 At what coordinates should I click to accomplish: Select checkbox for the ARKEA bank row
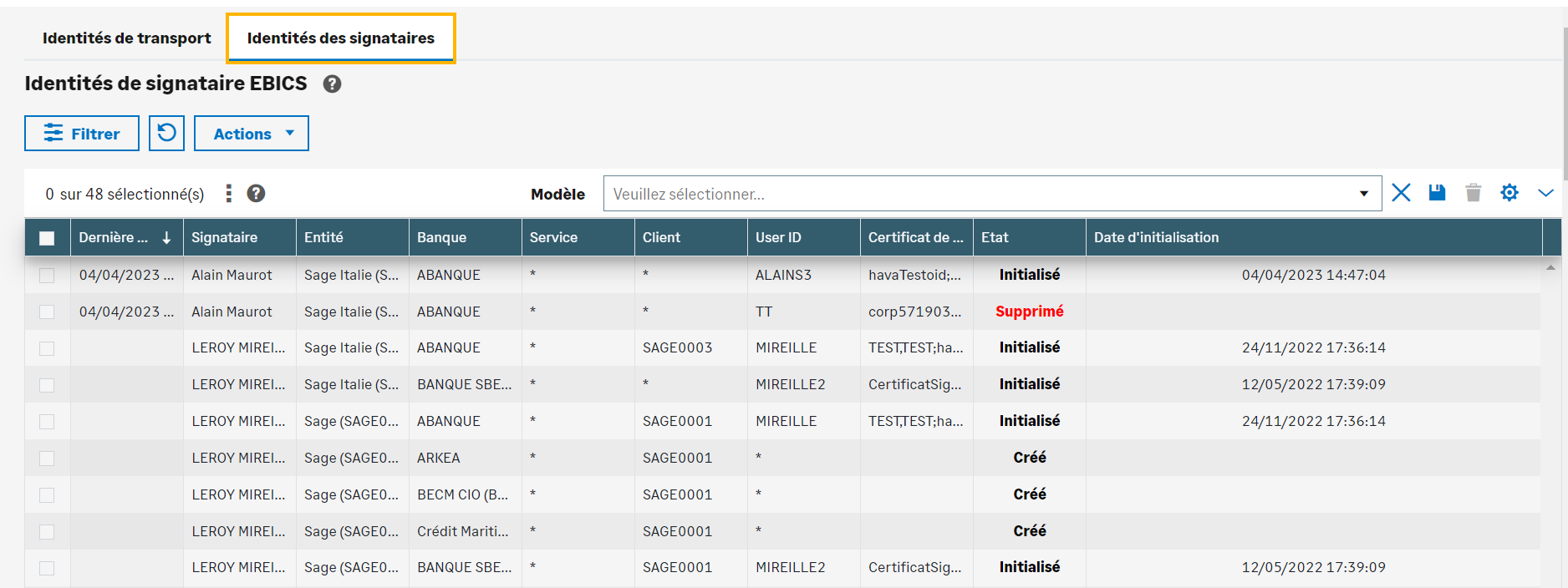coord(47,459)
